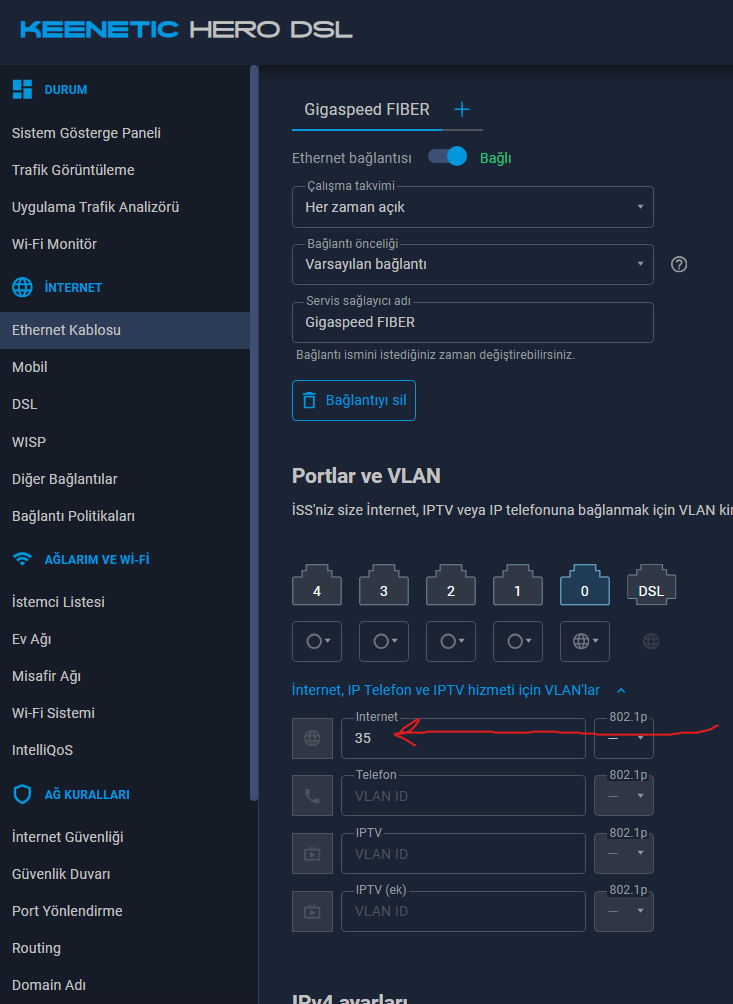
Task: Click the sidebar vertical scrollbar
Action: pyautogui.click(x=254, y=432)
